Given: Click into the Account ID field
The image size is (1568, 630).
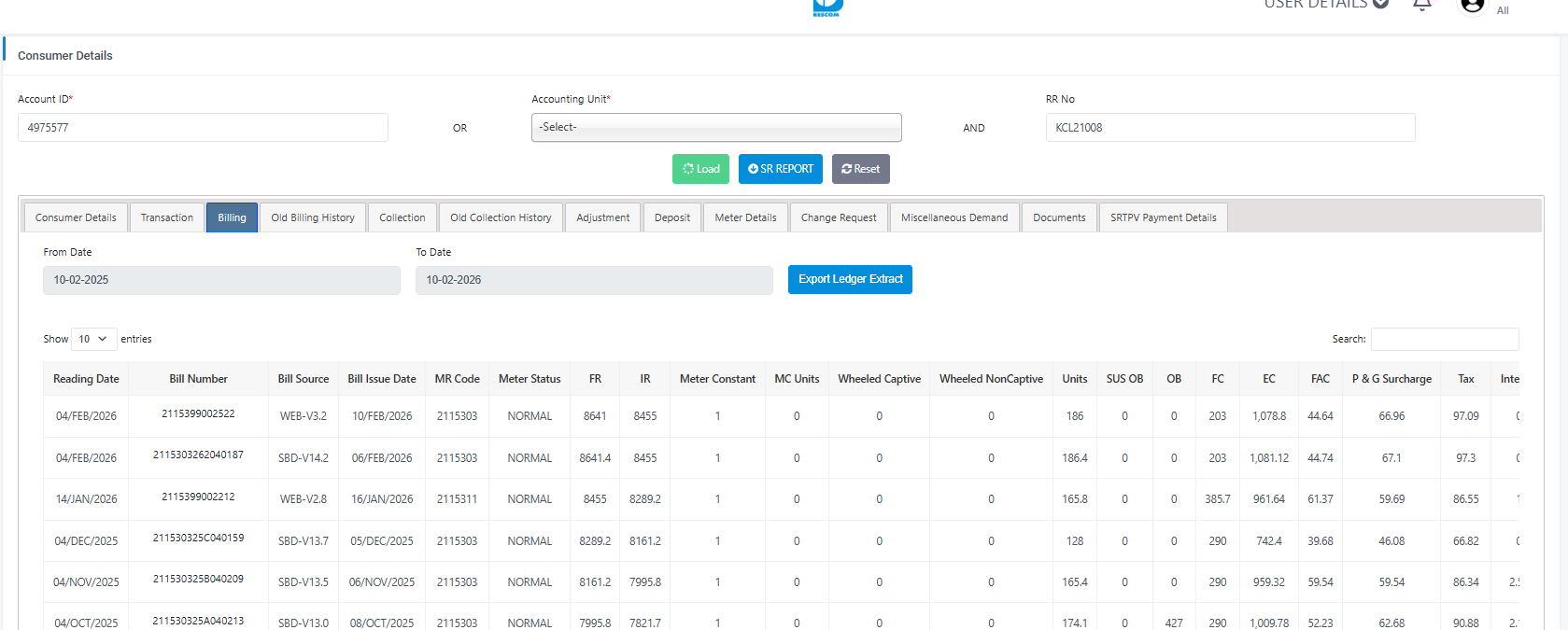Looking at the screenshot, I should coord(203,128).
